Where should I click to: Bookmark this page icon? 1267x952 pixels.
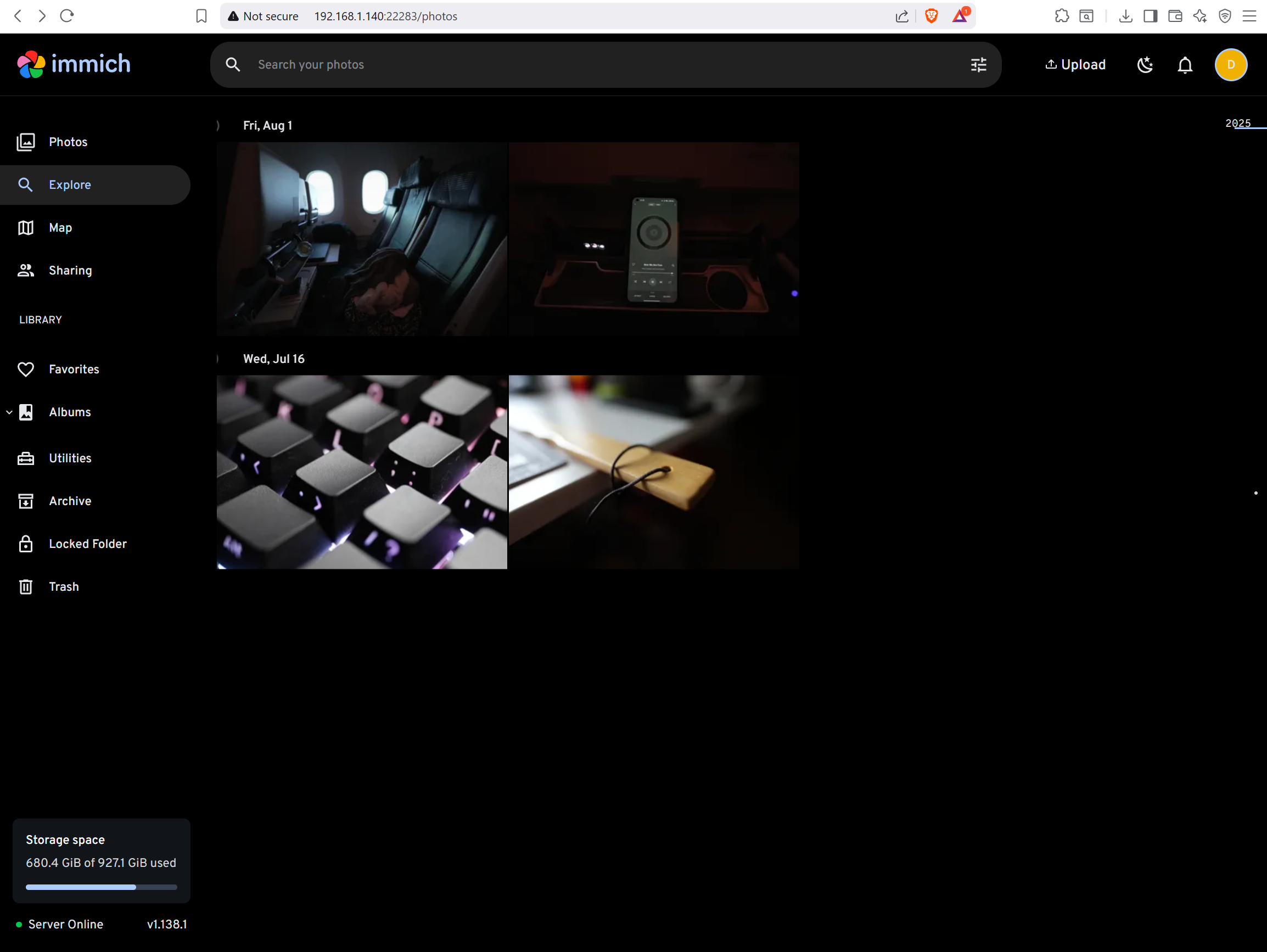pyautogui.click(x=201, y=16)
